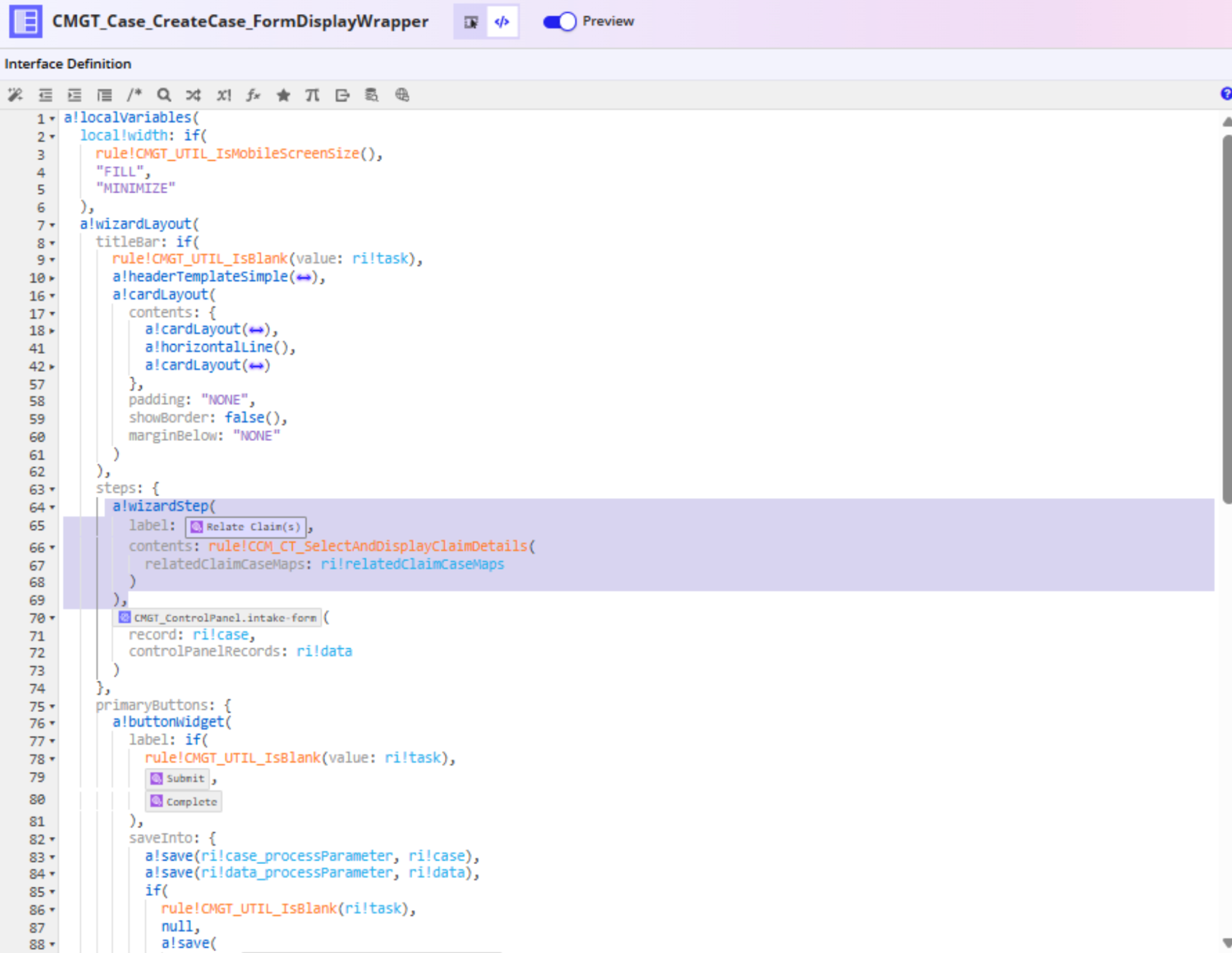The width and height of the screenshot is (1232, 953).
Task: Collapse line 7 a!wizardLayout fold arrow
Action: (x=52, y=225)
